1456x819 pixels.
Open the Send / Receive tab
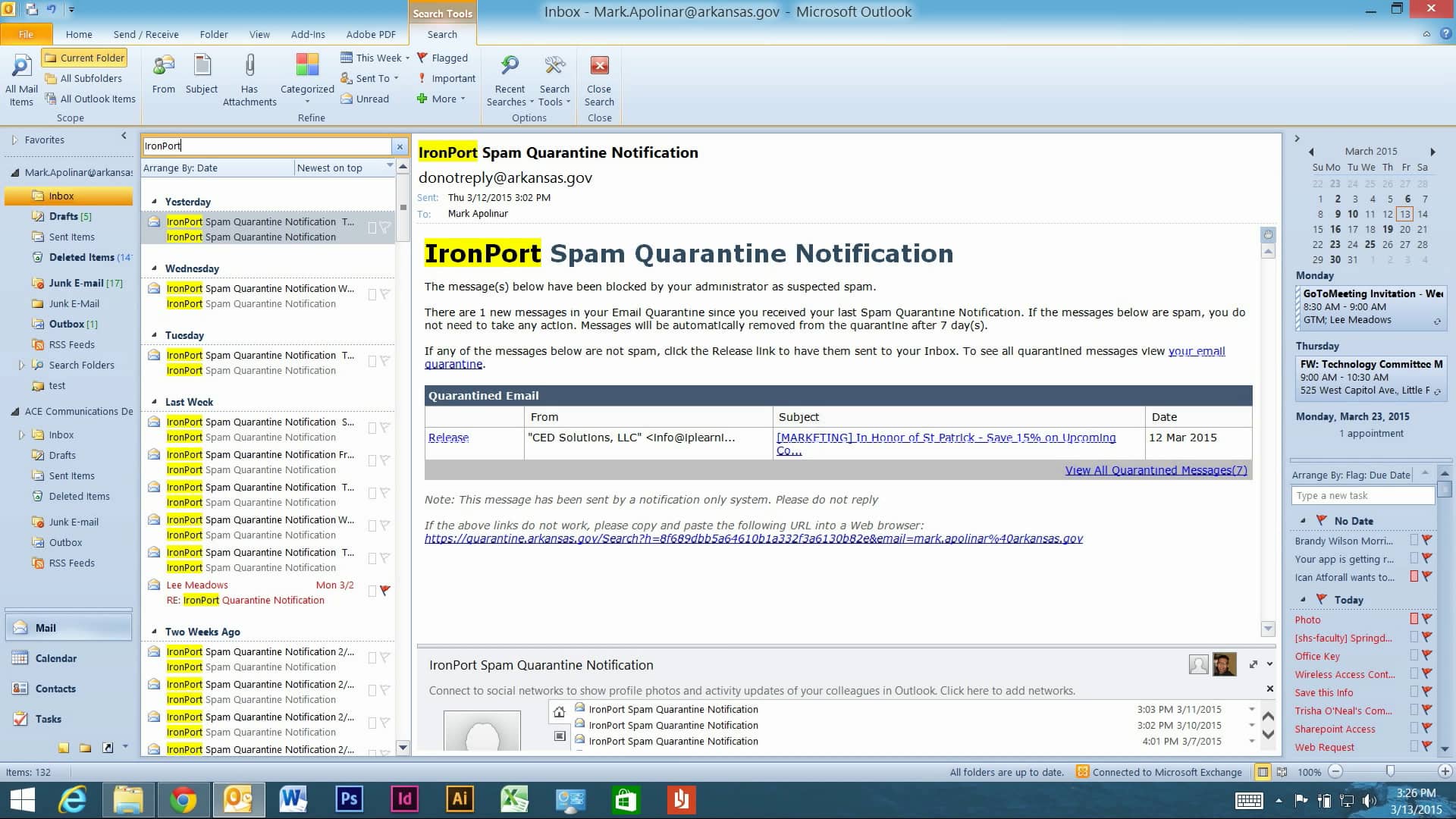[146, 34]
